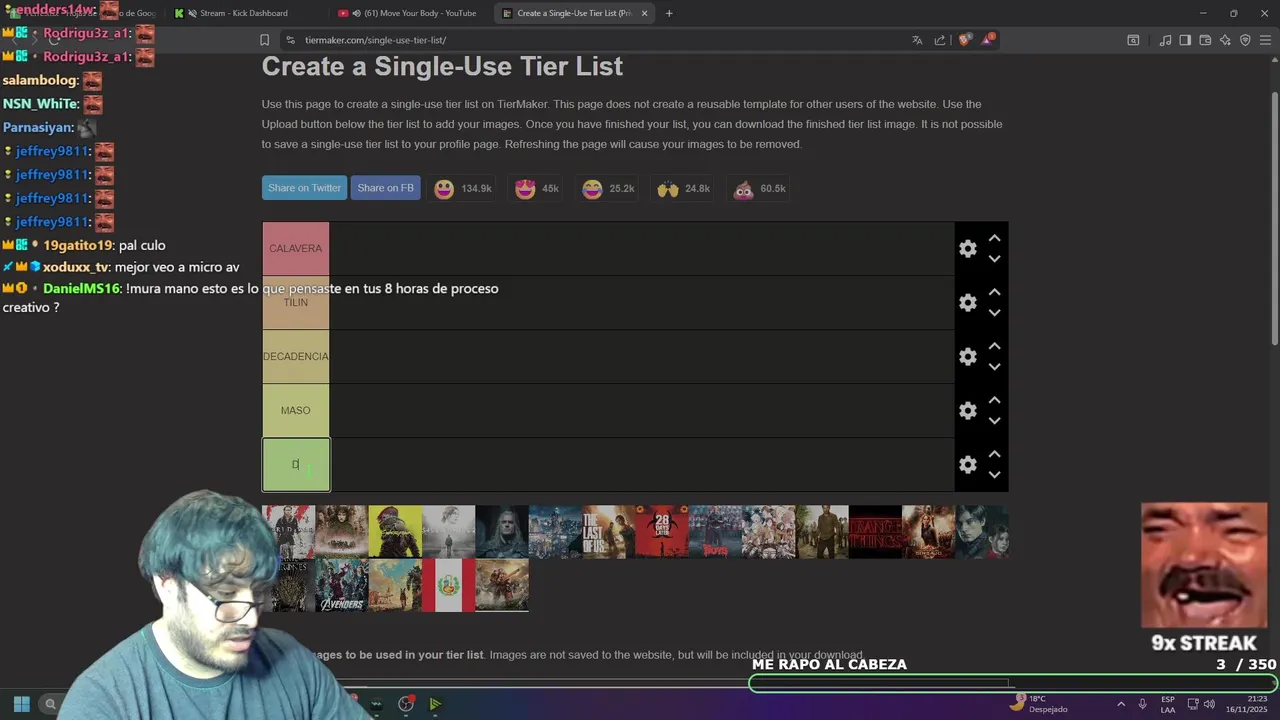Open browser hamburger menu
This screenshot has height=720, width=1280.
(x=1265, y=40)
